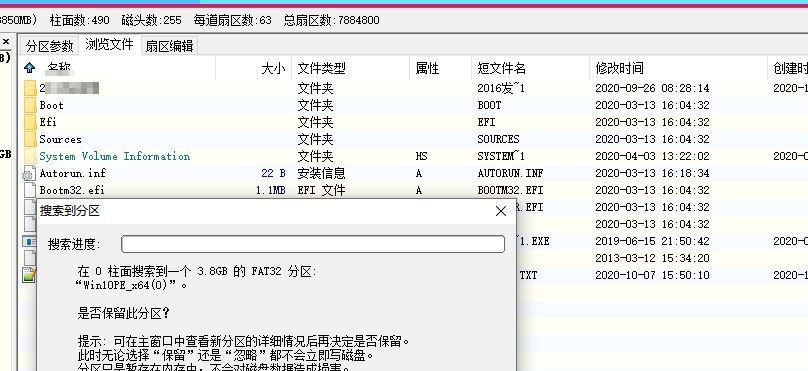This screenshot has height=371, width=808.
Task: Sort by the 短文件名 column header
Action: click(x=501, y=68)
